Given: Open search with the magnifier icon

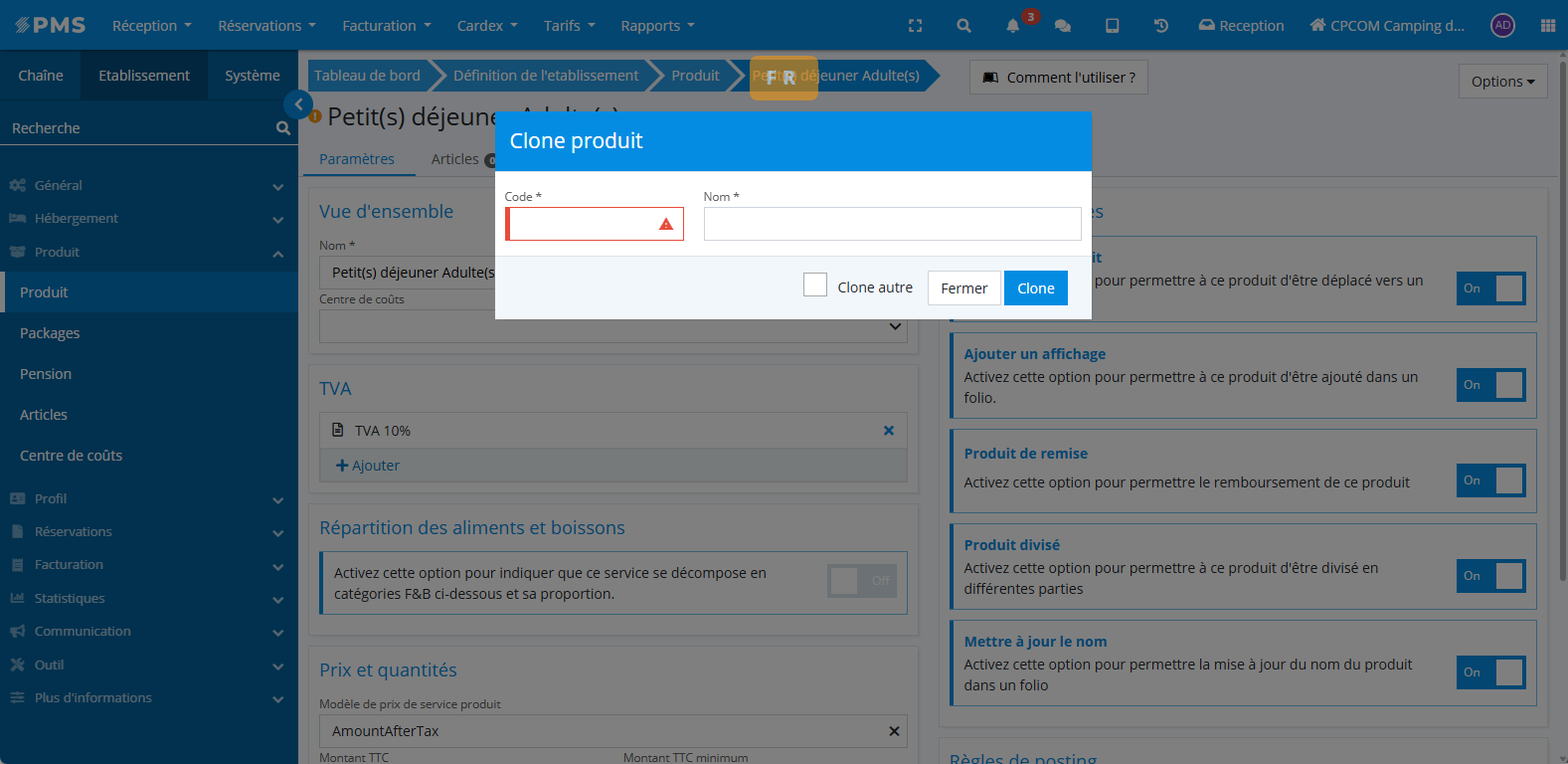Looking at the screenshot, I should point(963,26).
